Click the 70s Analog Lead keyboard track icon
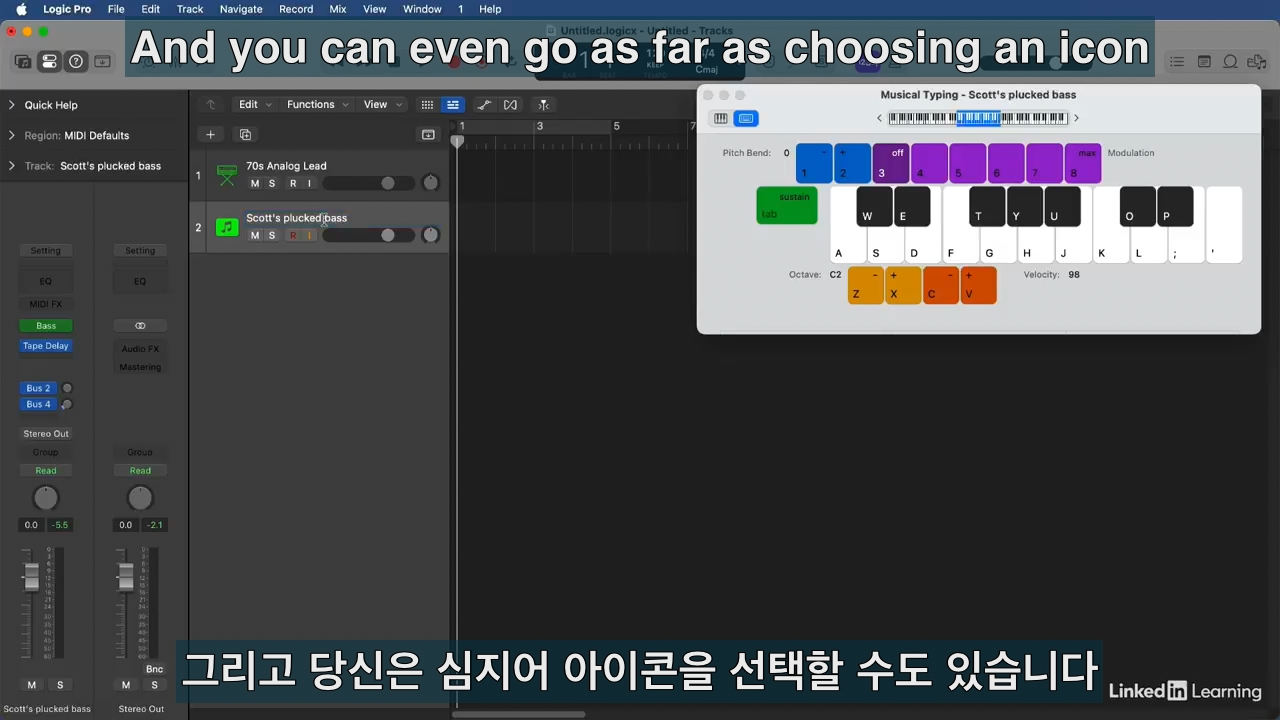1280x720 pixels. click(x=227, y=176)
